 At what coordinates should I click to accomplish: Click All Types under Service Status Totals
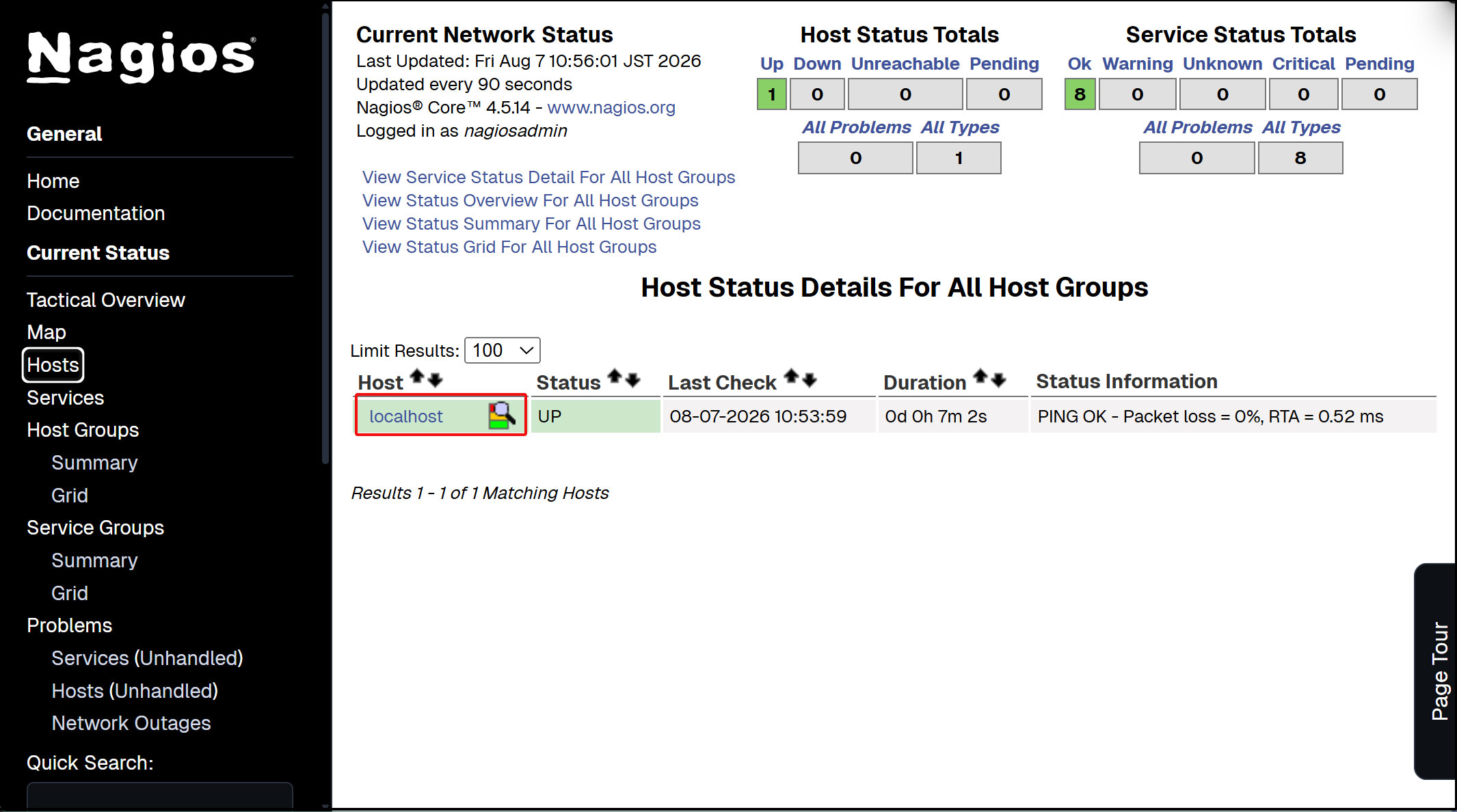tap(1301, 127)
